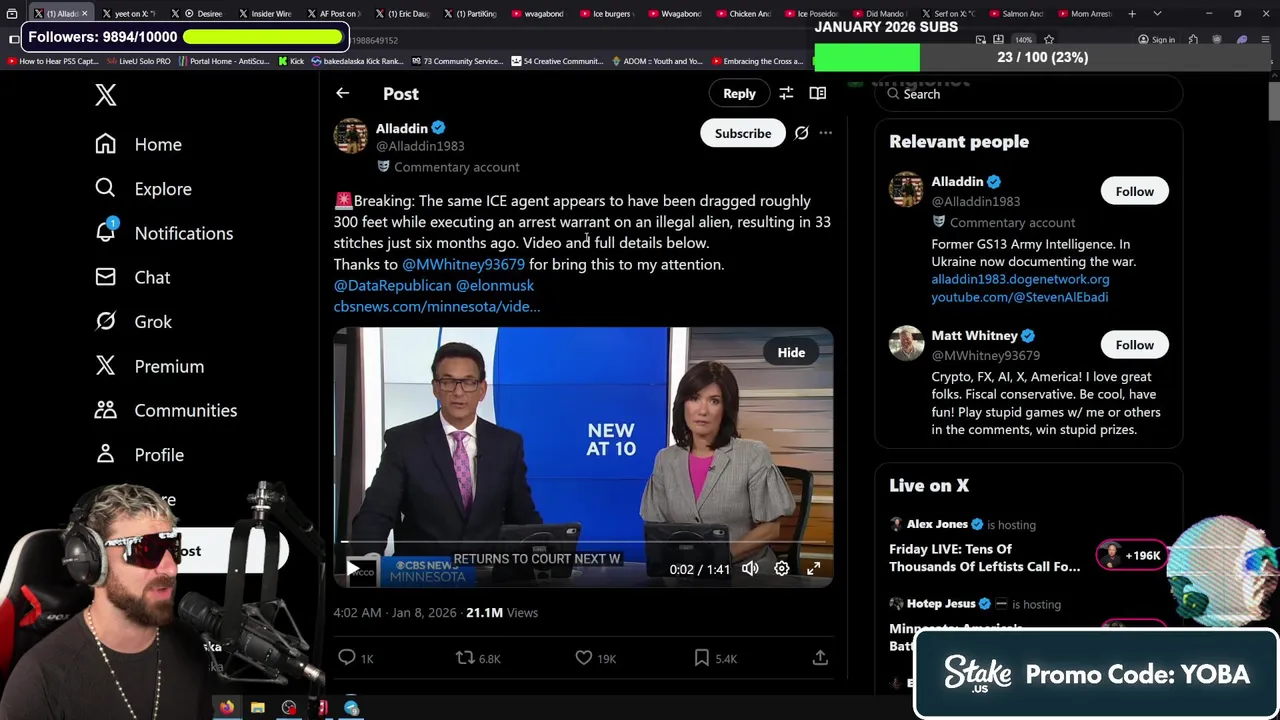Bookmark the post showing 5.4K
The image size is (1280, 720).
[715, 658]
